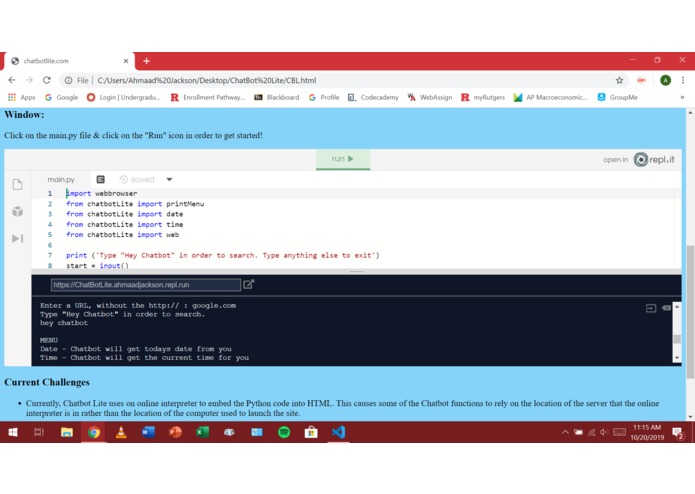
Task: Open Visual Studio Code from taskbar
Action: pos(338,432)
